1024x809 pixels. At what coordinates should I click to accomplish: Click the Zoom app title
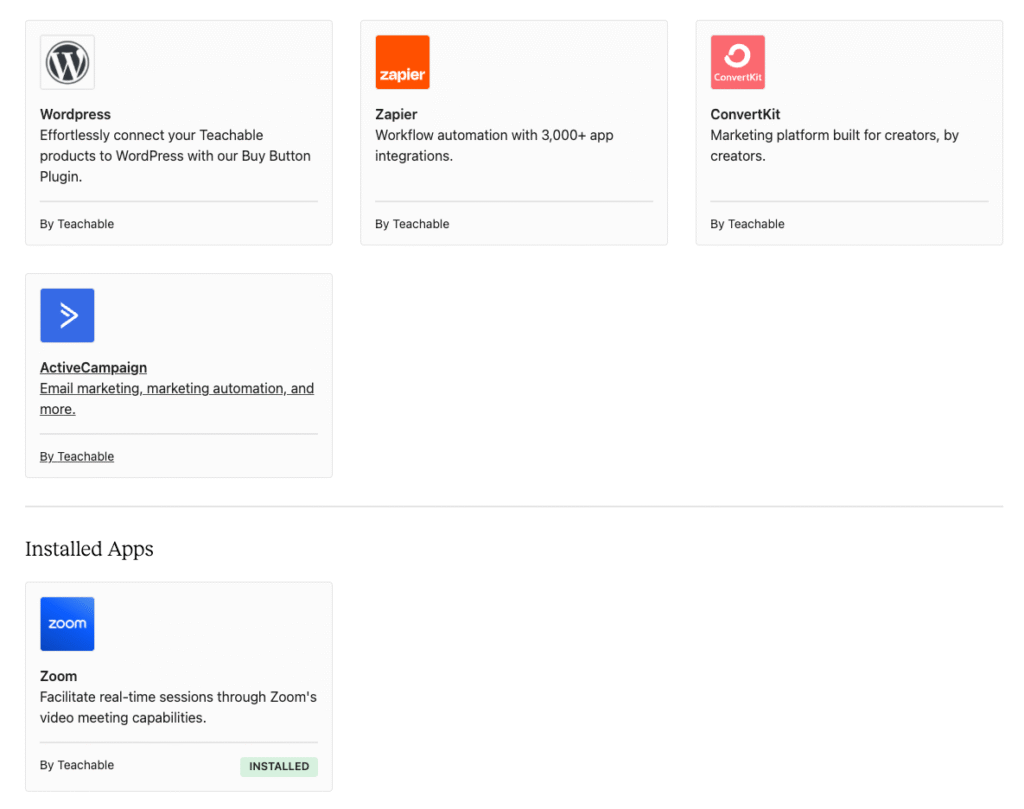(58, 676)
